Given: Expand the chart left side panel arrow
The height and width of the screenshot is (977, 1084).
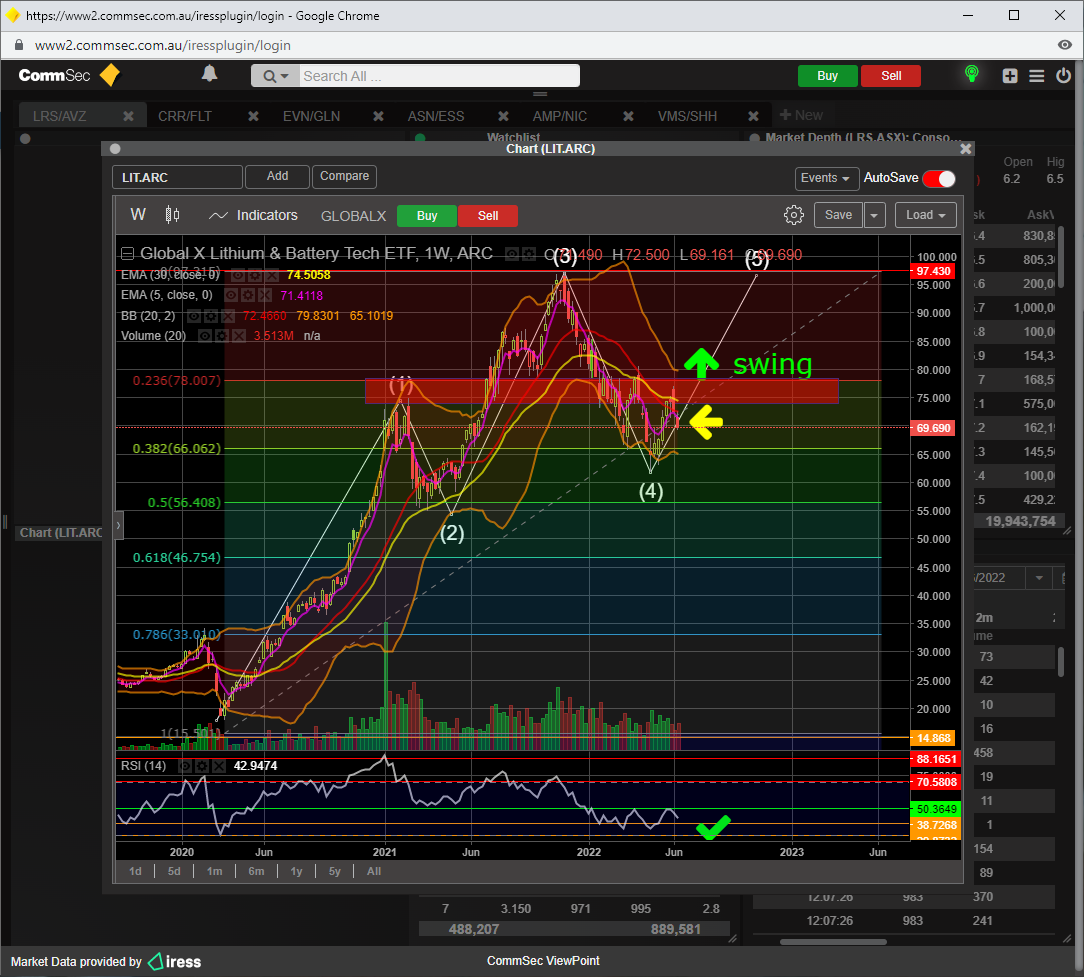Looking at the screenshot, I should [118, 525].
